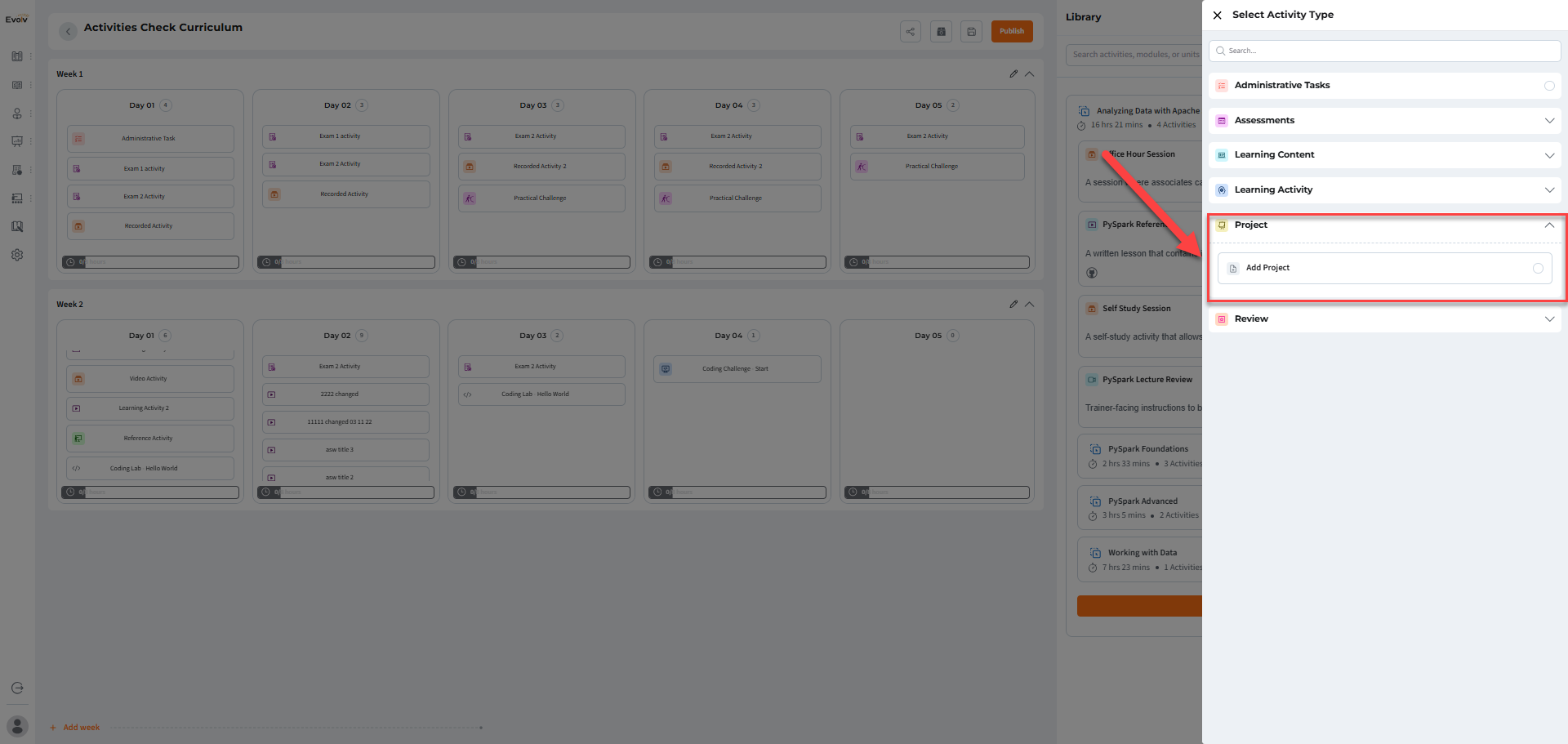Select the Self Study Session library card
The image size is (1568, 744).
coord(1140,327)
